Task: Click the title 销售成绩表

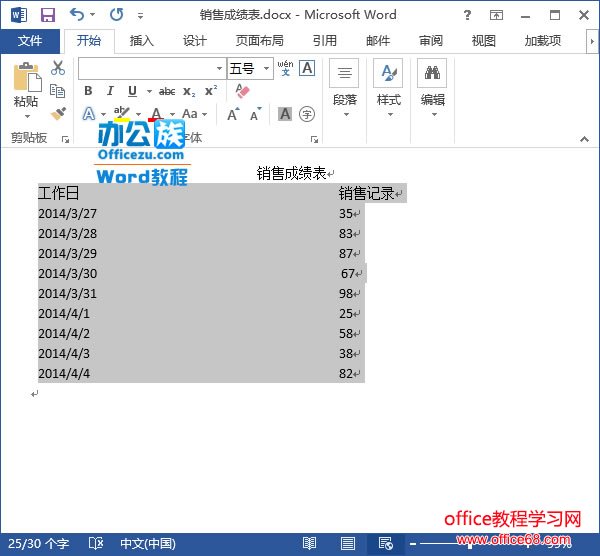Action: pos(291,173)
